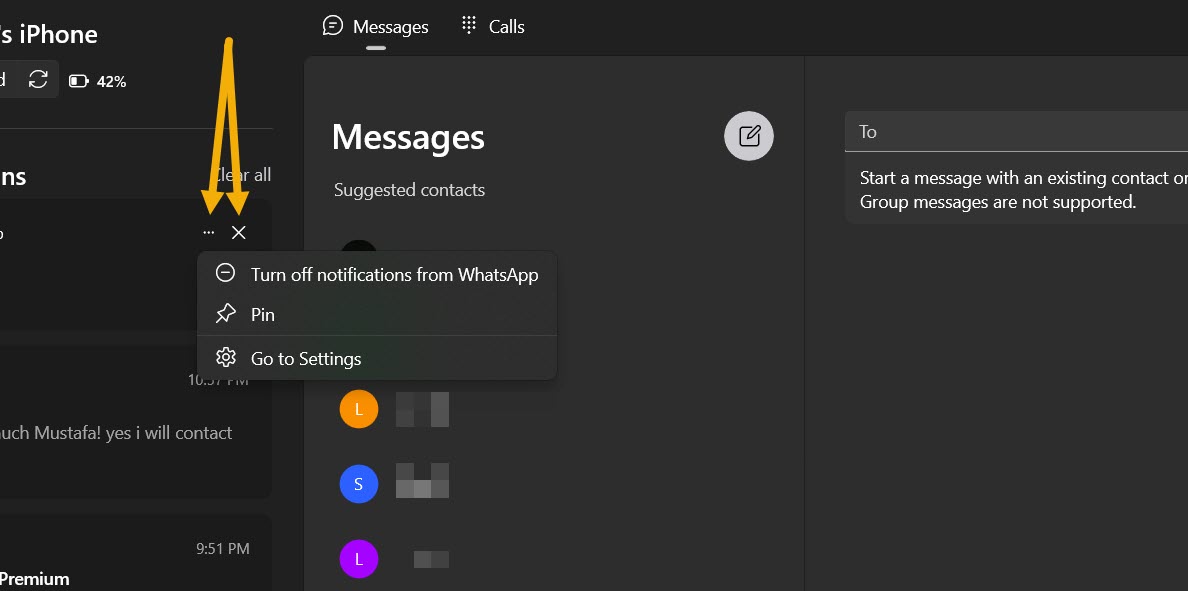
Task: Start a new message with compose icon
Action: [x=749, y=136]
